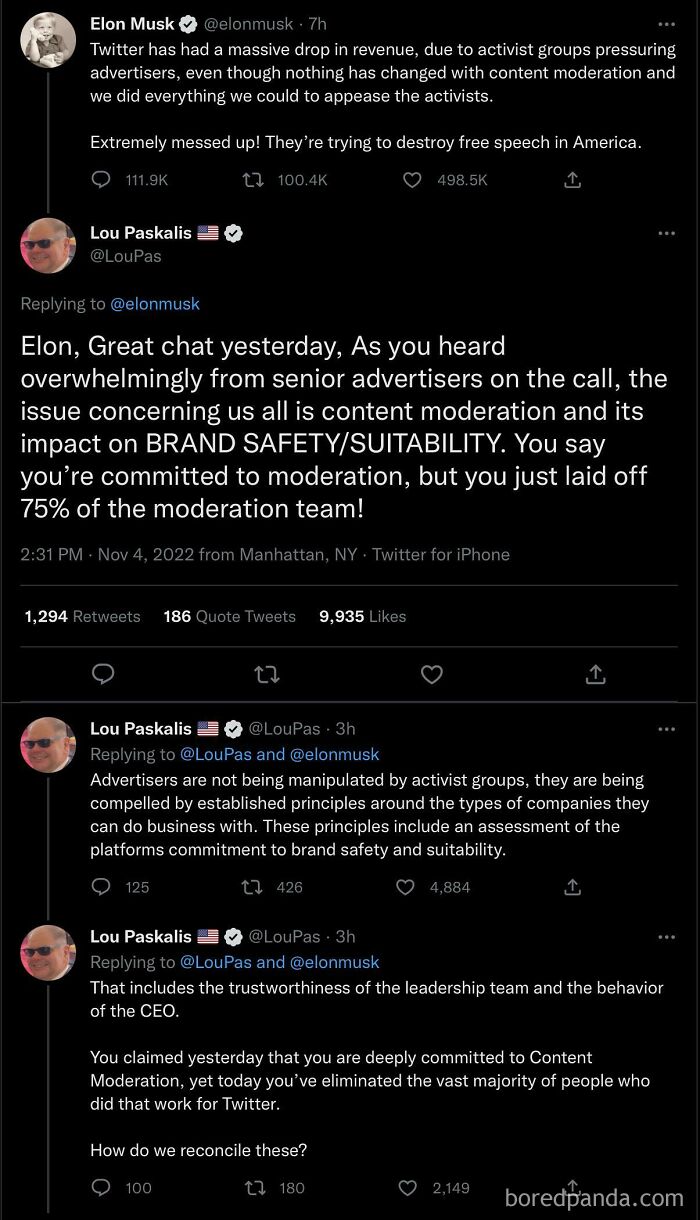View the 1,294 Retweets list
This screenshot has height=1220, width=700.
[x=82, y=617]
